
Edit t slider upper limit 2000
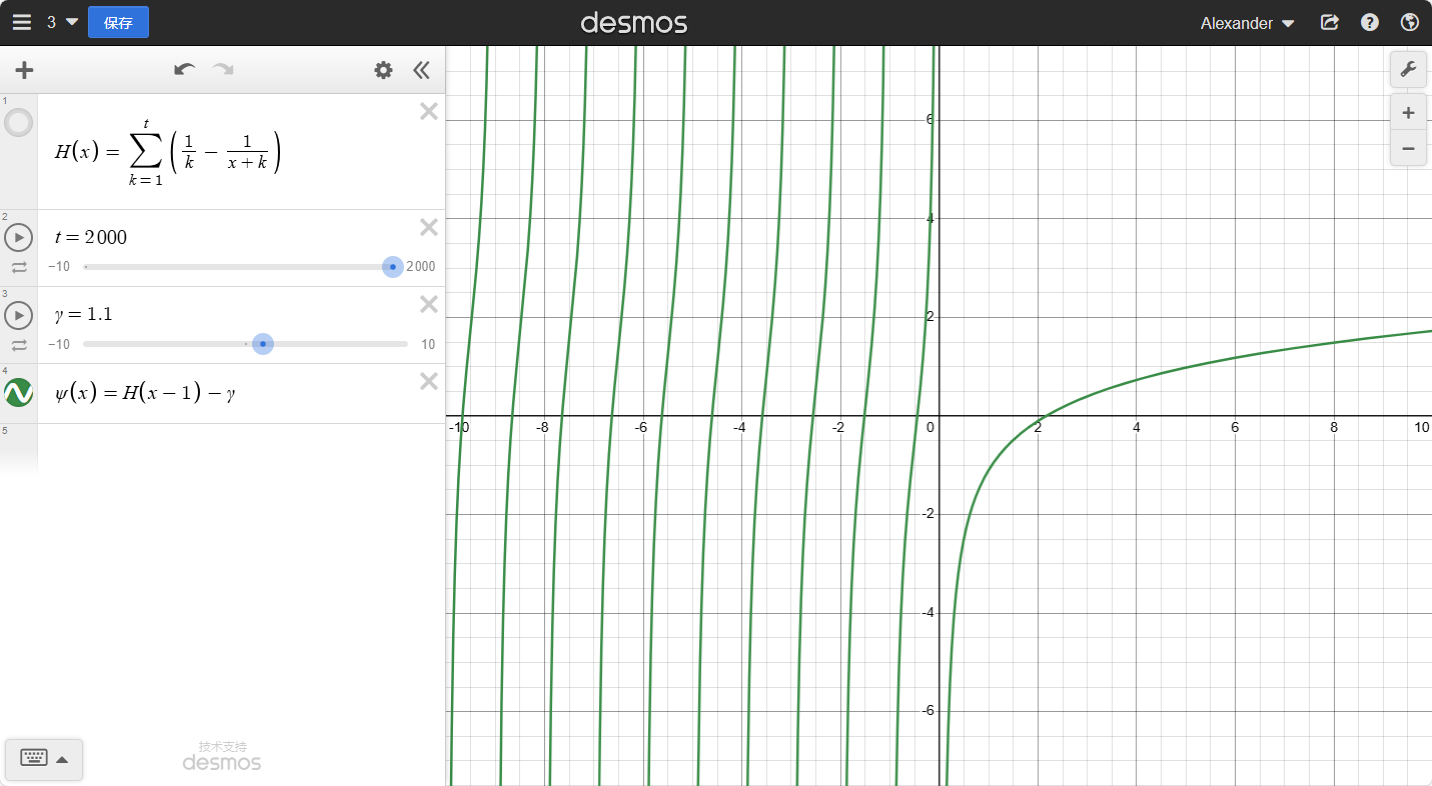point(420,267)
